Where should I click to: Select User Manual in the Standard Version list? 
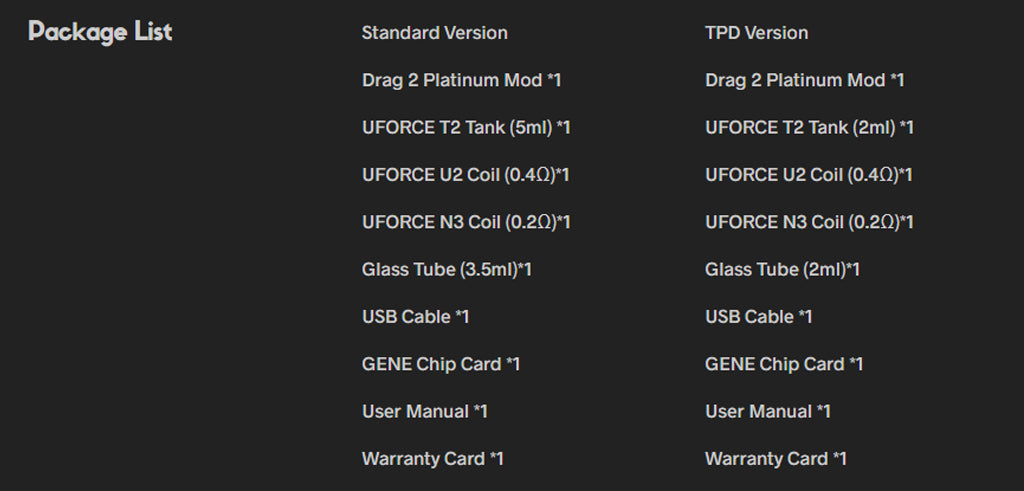tap(424, 411)
